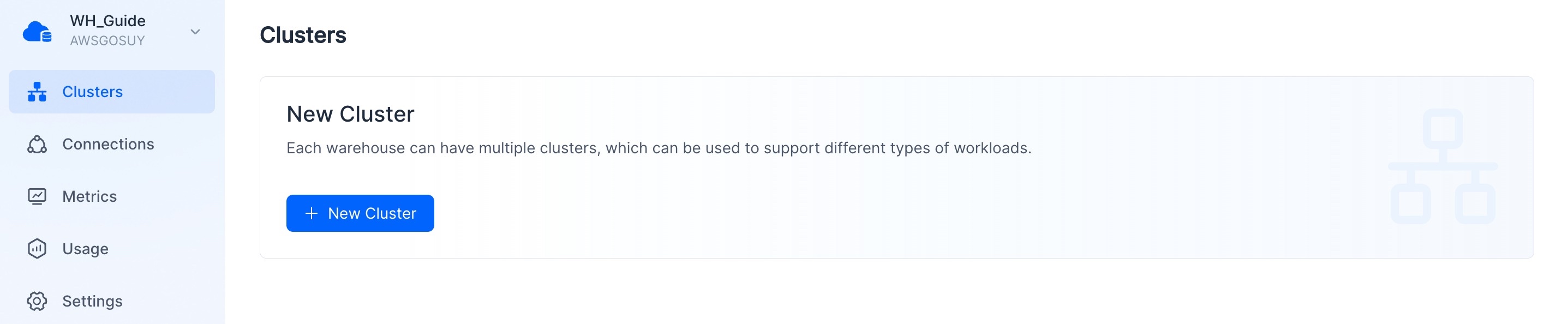Select the Clusters network icon in sidebar
This screenshot has height=324, width=1568.
[x=37, y=92]
